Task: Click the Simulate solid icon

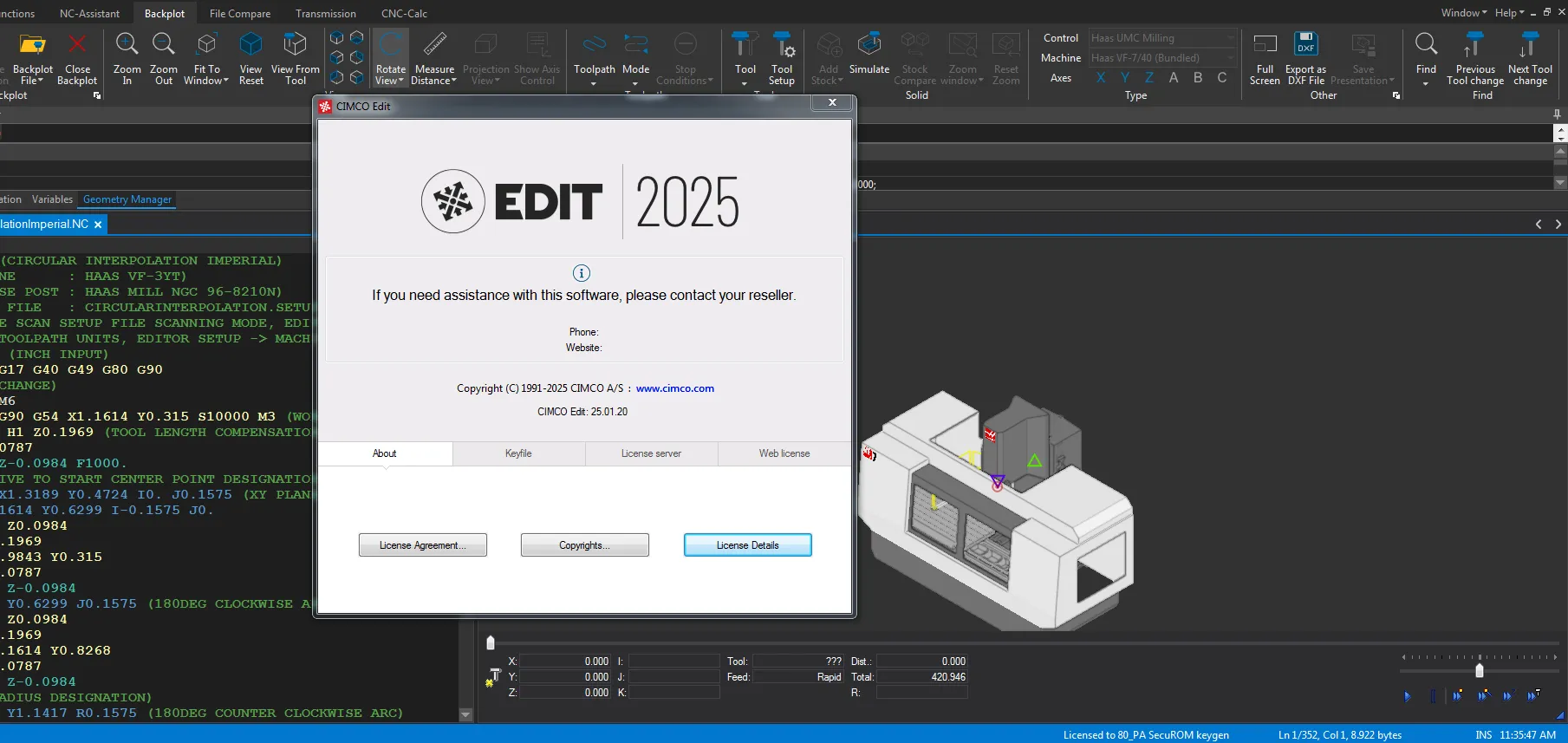Action: 869,44
